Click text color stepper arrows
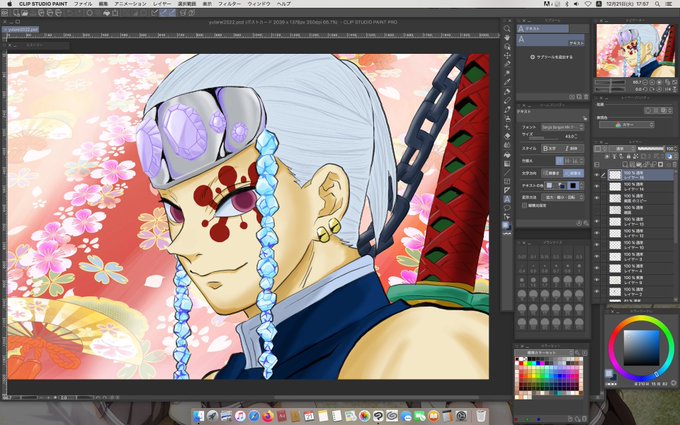680x425 pixels. pos(582,186)
